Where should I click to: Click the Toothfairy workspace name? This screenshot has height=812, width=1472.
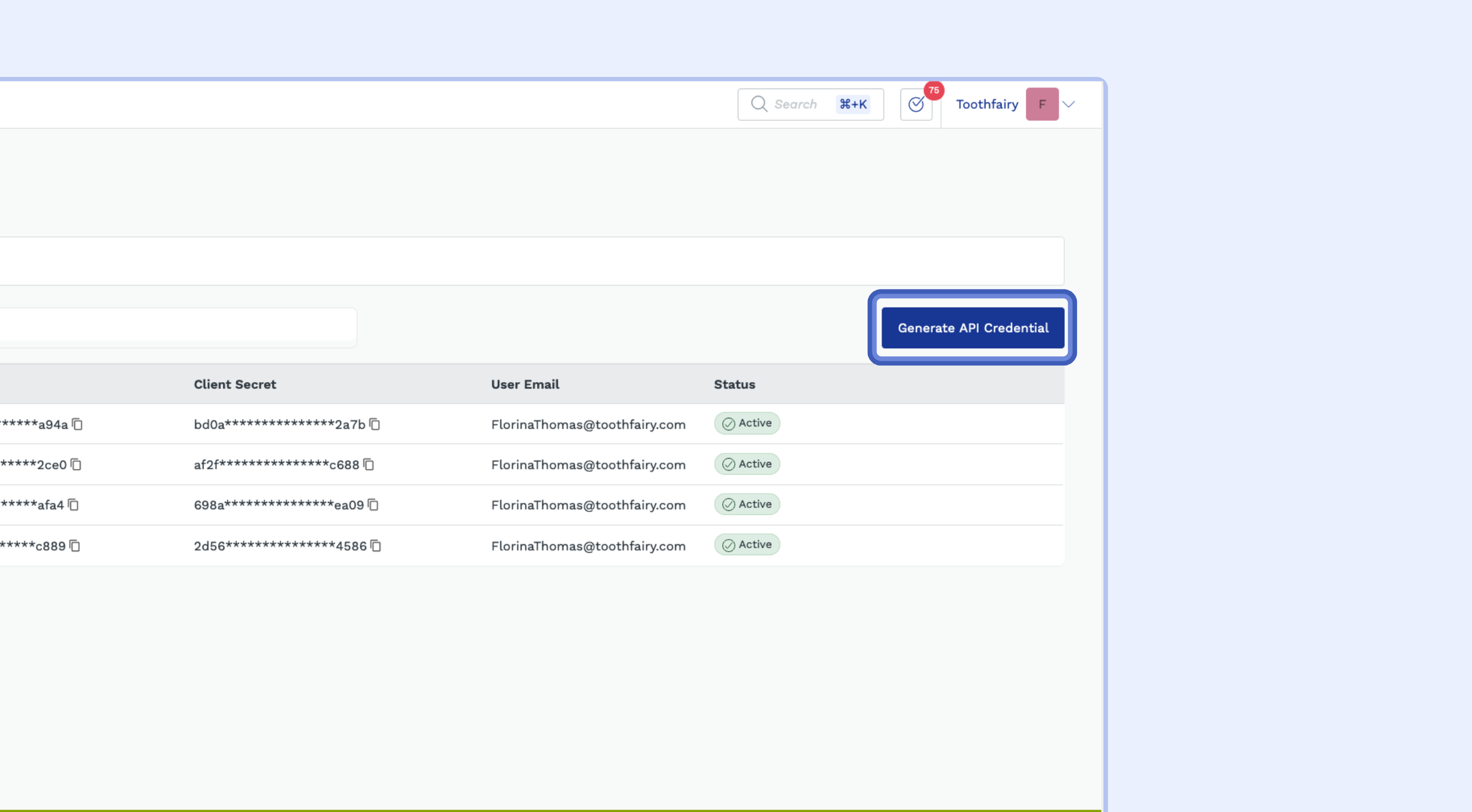coord(987,104)
